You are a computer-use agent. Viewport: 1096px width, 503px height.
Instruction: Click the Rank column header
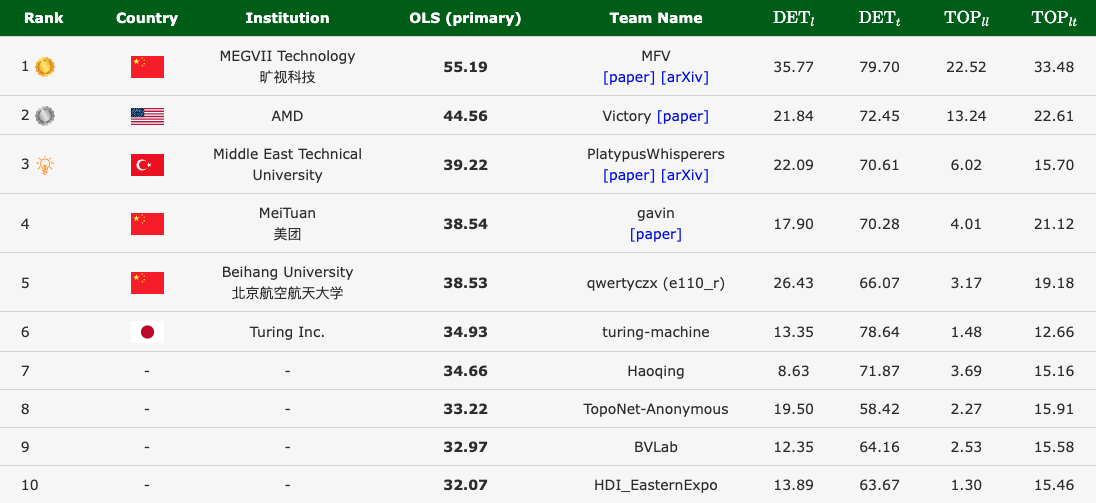coord(43,18)
